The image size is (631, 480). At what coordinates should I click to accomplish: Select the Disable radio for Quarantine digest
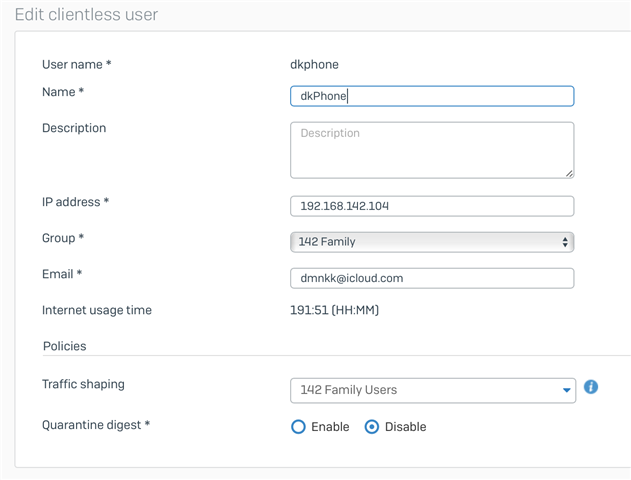(x=372, y=427)
